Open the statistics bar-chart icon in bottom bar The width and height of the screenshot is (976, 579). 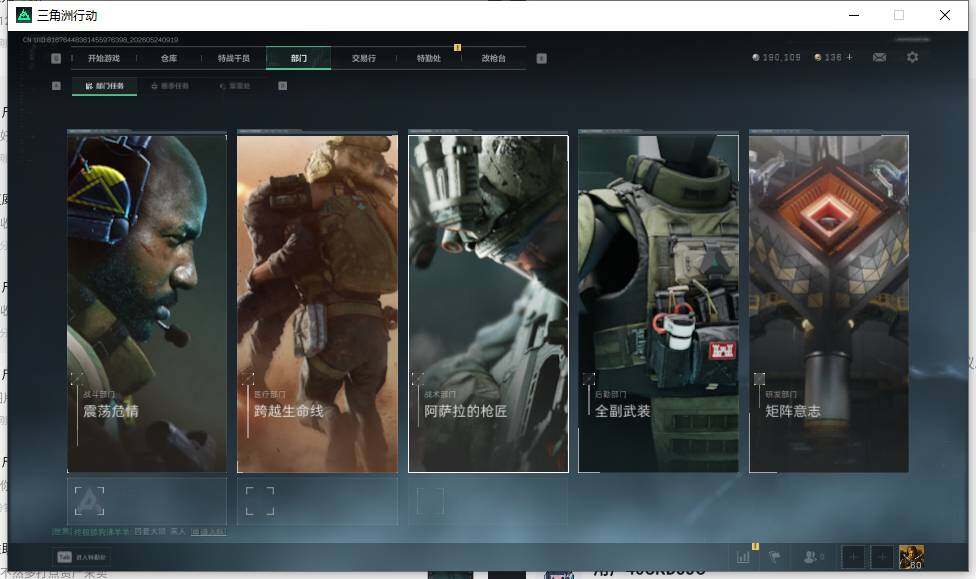[743, 557]
